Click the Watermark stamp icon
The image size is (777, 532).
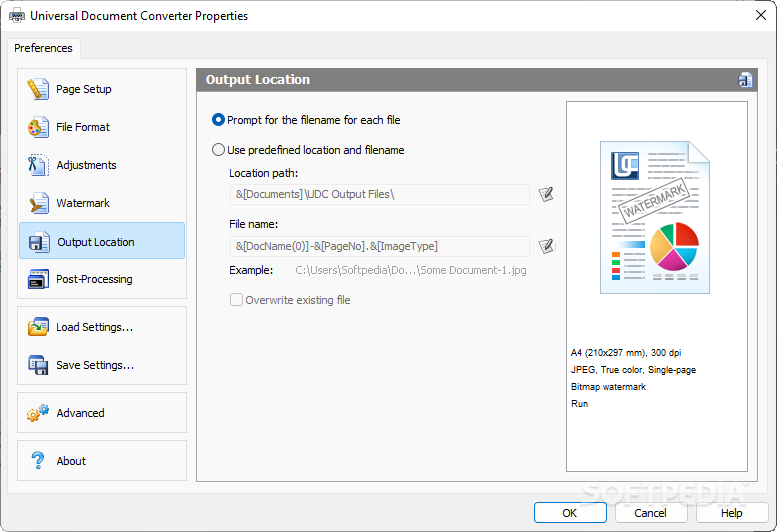[38, 203]
